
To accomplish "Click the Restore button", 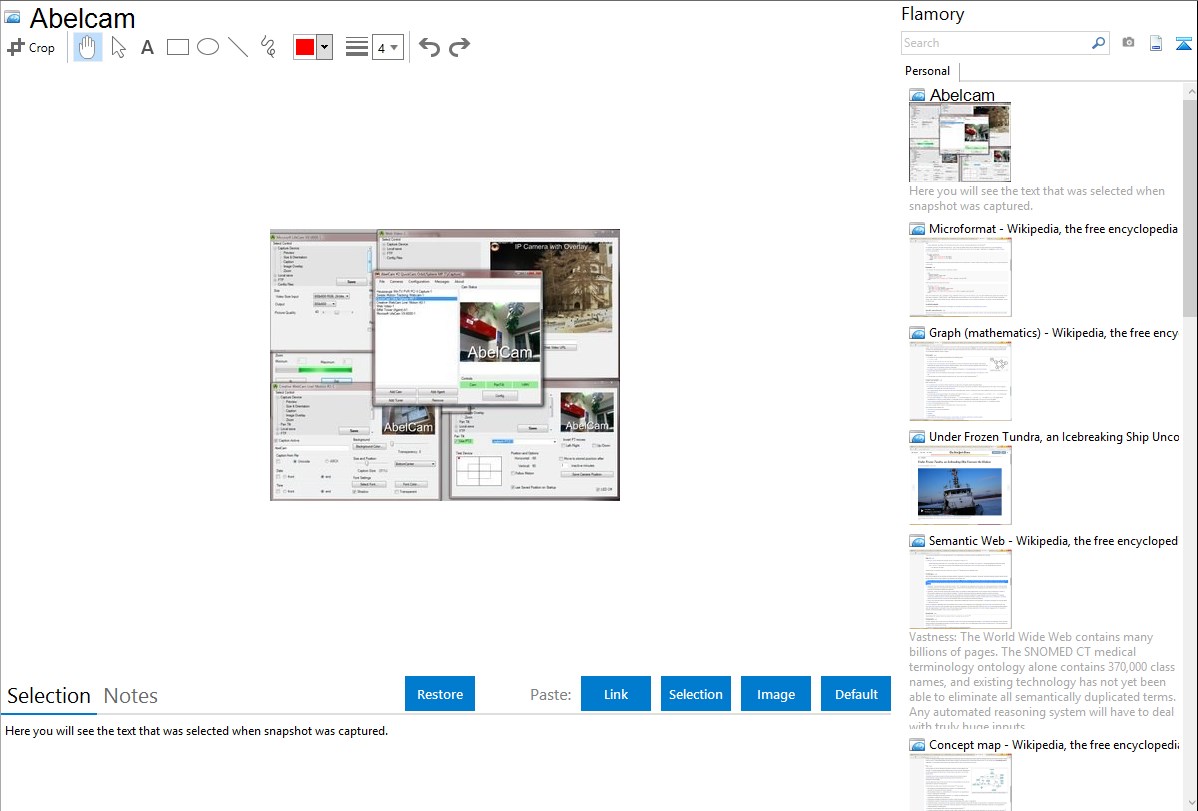I will click(440, 694).
